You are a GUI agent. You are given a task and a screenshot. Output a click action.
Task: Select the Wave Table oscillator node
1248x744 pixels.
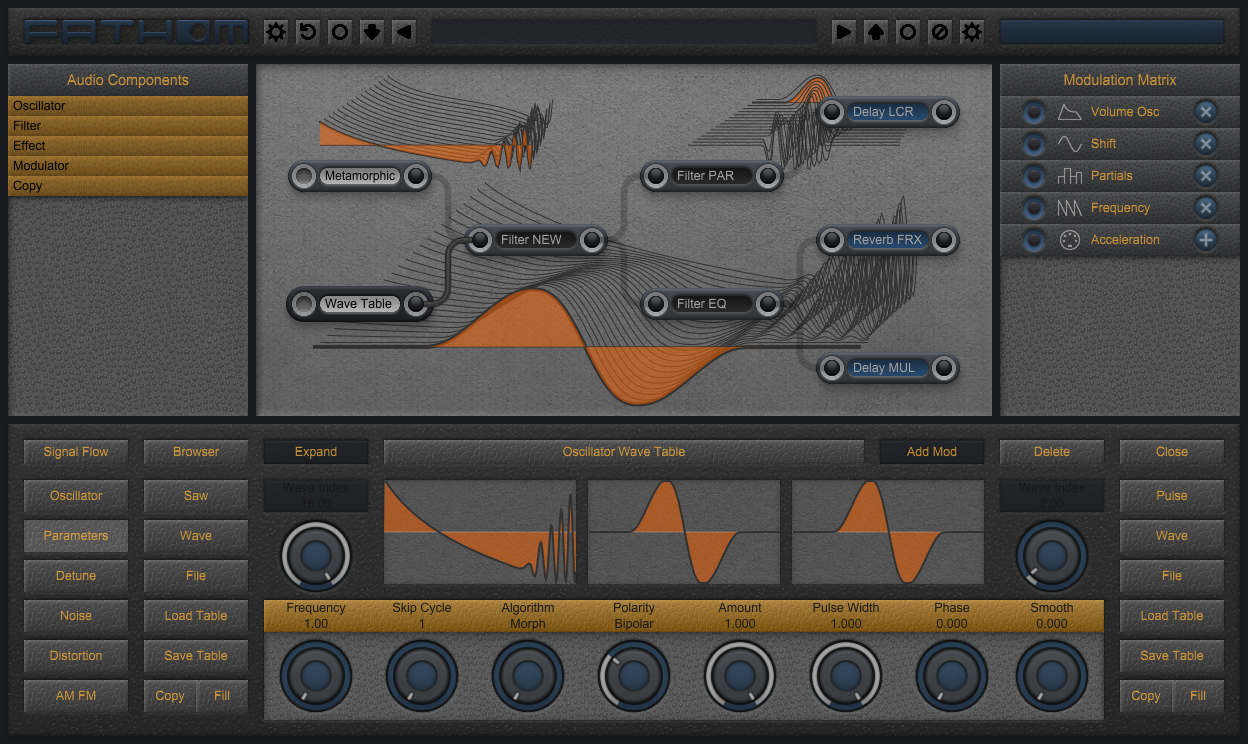click(x=358, y=304)
